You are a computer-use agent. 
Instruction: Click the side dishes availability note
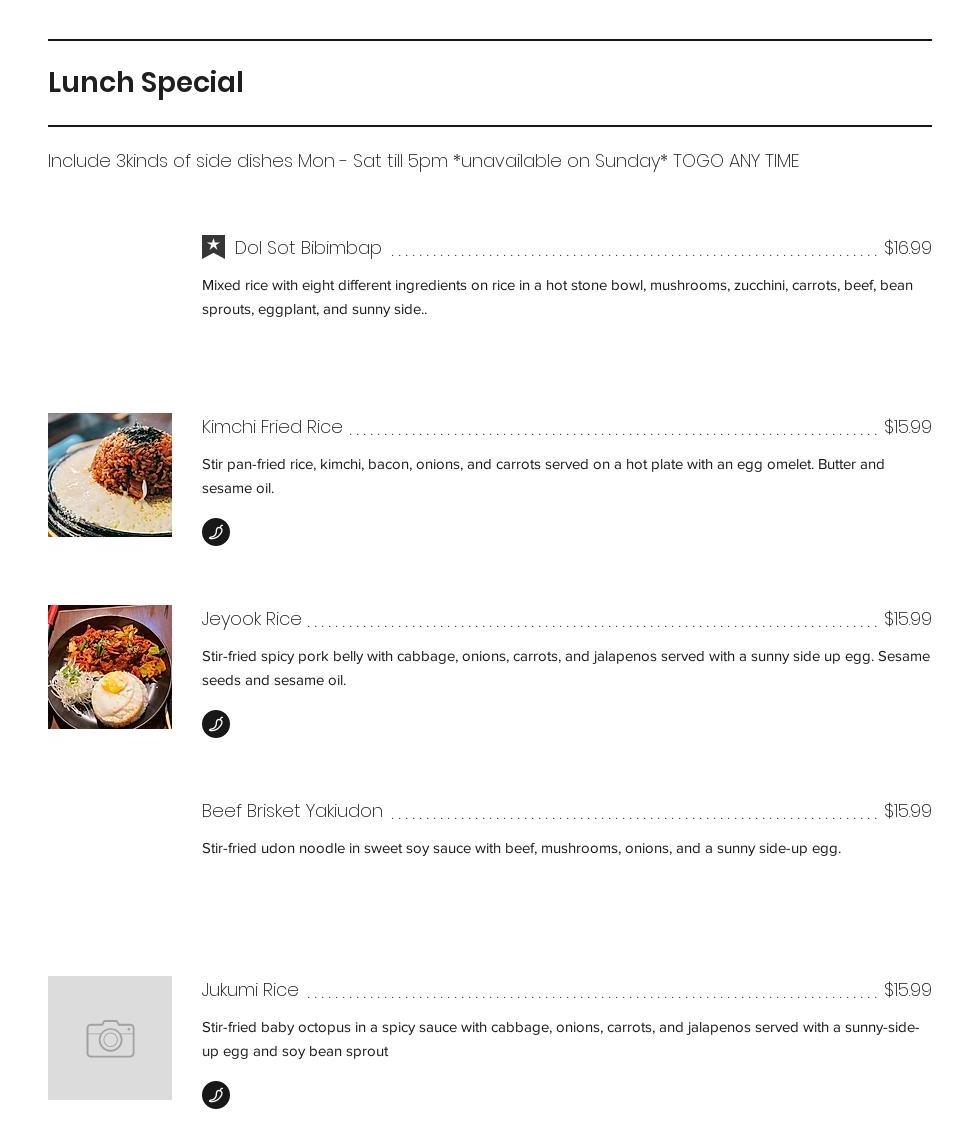pyautogui.click(x=423, y=161)
